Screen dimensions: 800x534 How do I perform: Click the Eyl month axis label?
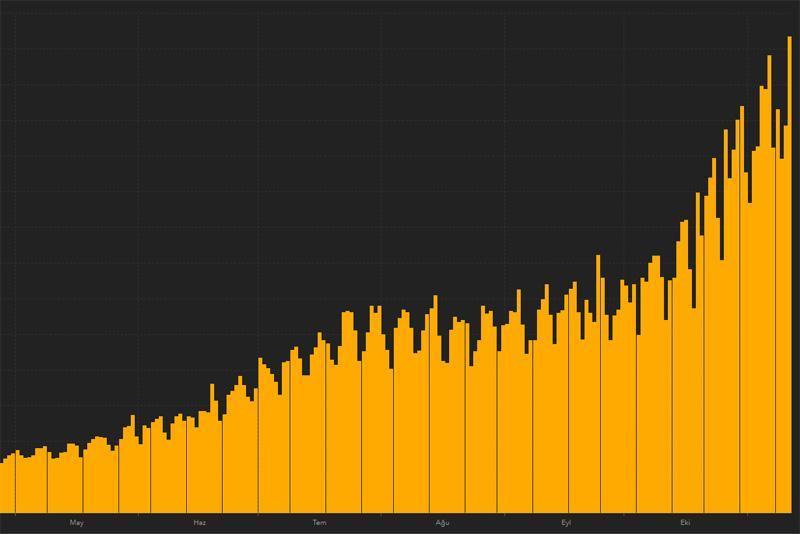coord(565,522)
